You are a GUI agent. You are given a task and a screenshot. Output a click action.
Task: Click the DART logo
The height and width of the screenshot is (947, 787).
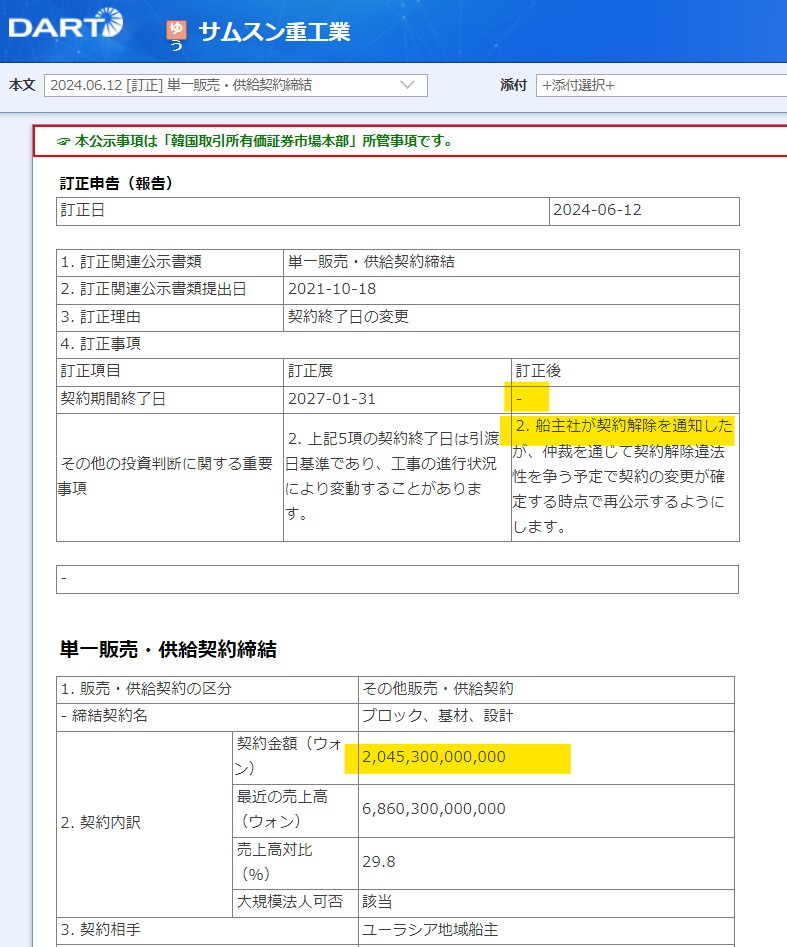[x=65, y=24]
